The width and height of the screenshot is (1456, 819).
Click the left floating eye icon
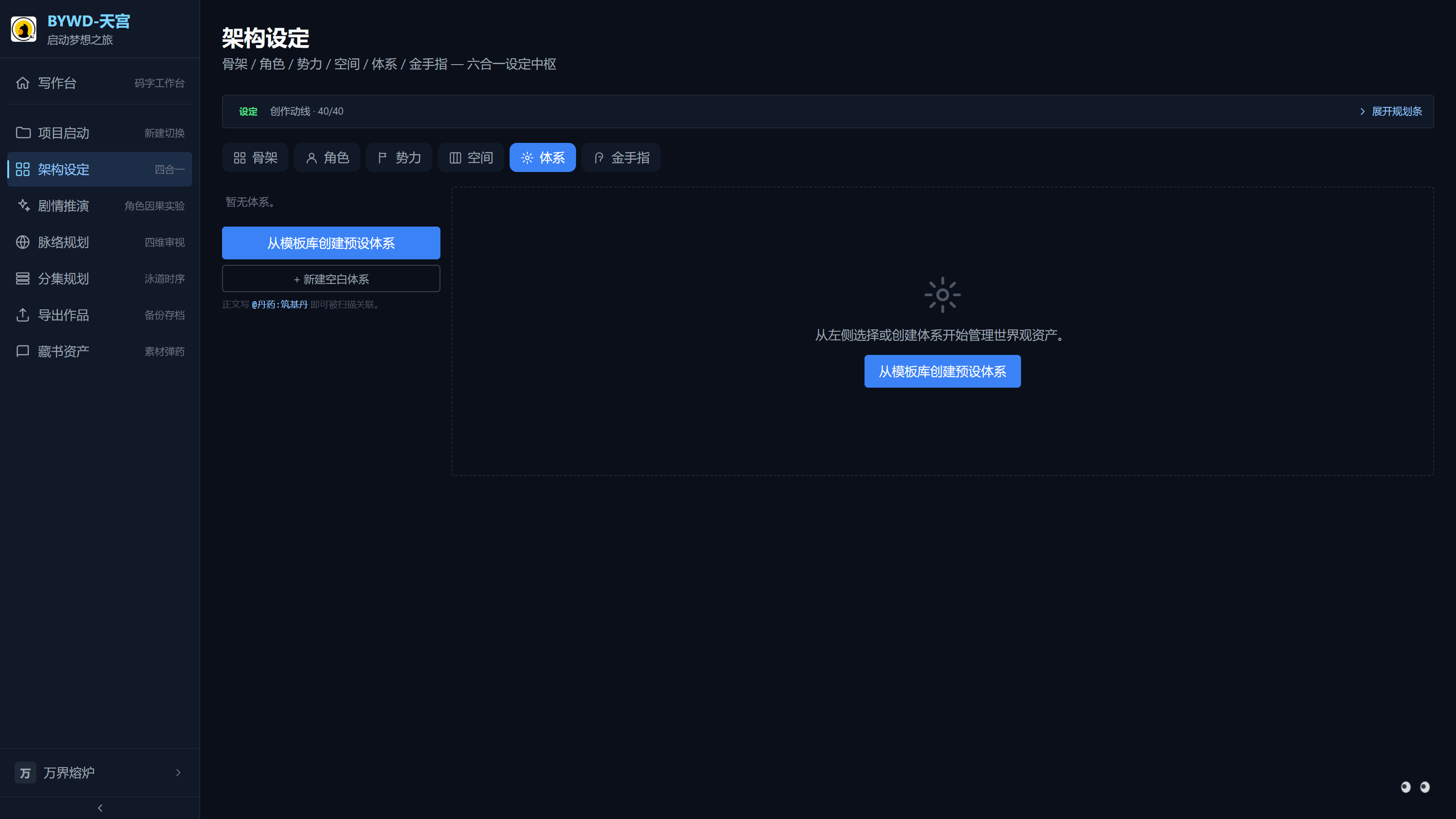tap(1405, 787)
